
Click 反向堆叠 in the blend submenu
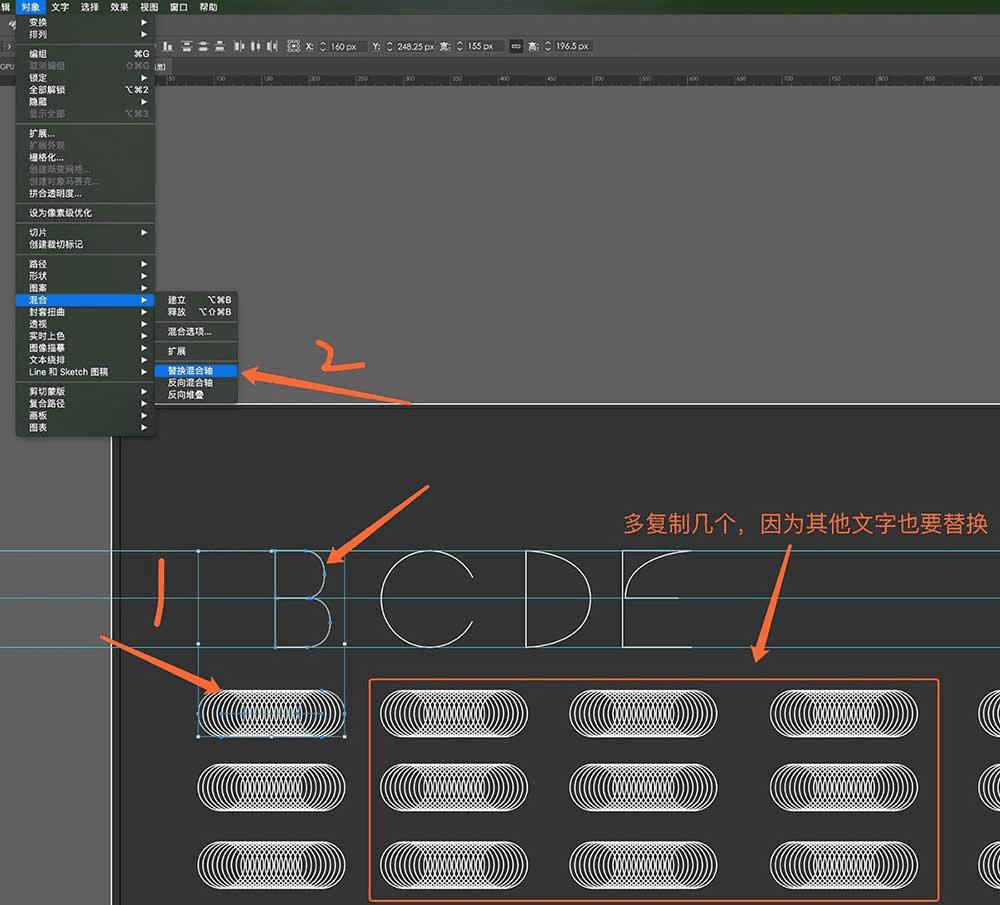point(186,395)
